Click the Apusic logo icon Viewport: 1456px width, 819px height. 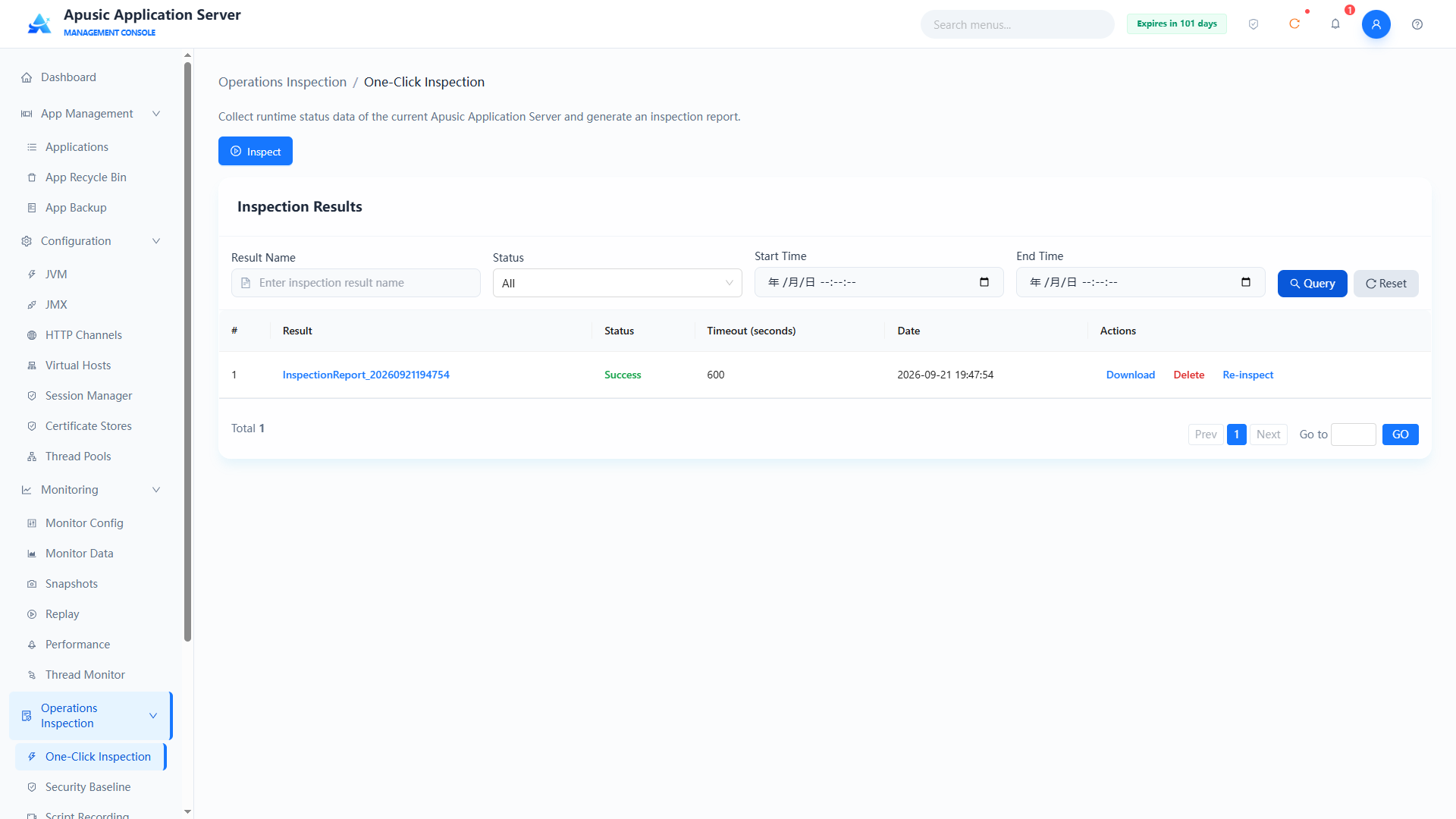[x=39, y=24]
